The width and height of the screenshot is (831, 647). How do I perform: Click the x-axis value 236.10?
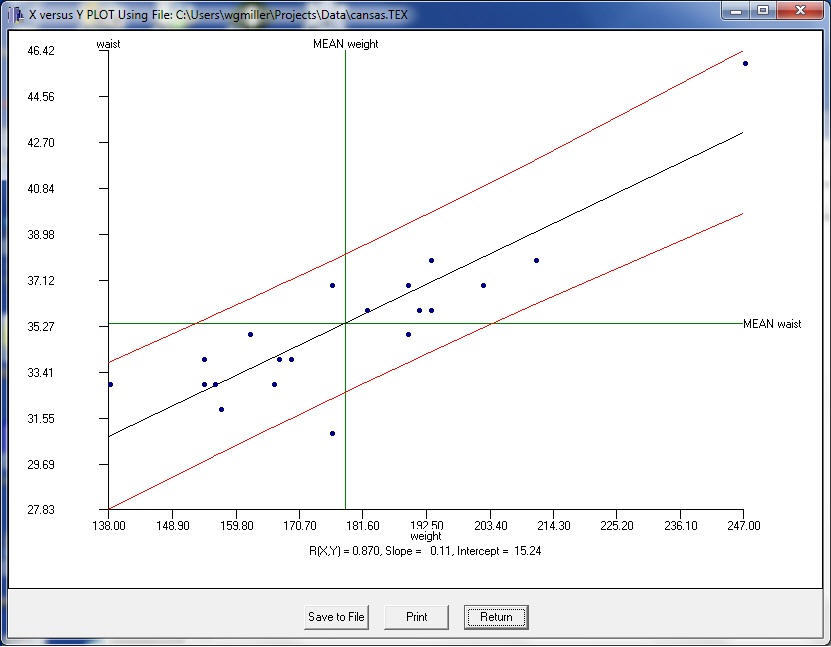click(680, 526)
